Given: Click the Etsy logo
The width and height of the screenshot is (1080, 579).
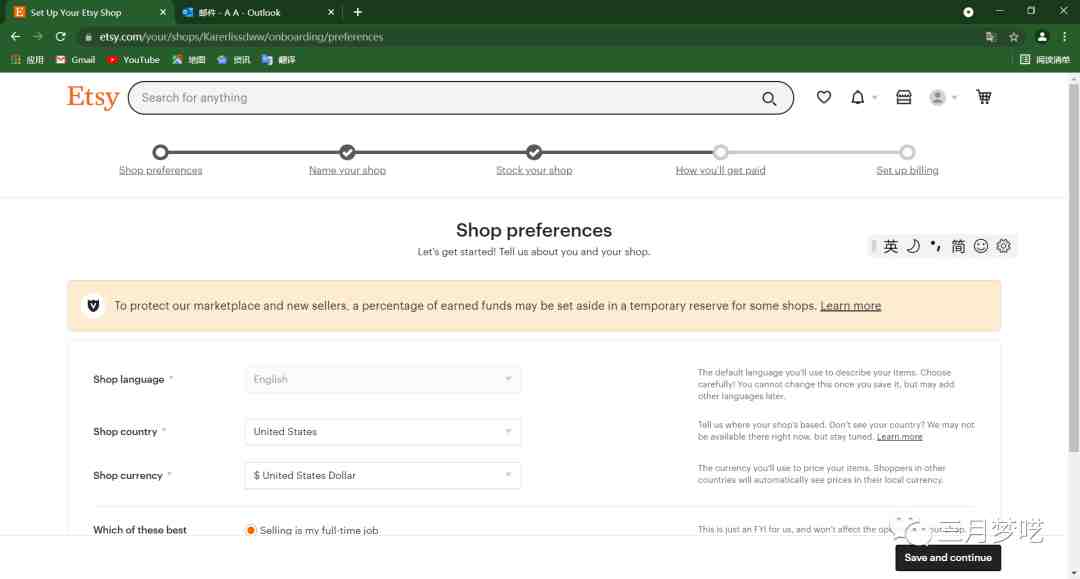Looking at the screenshot, I should click(x=93, y=97).
